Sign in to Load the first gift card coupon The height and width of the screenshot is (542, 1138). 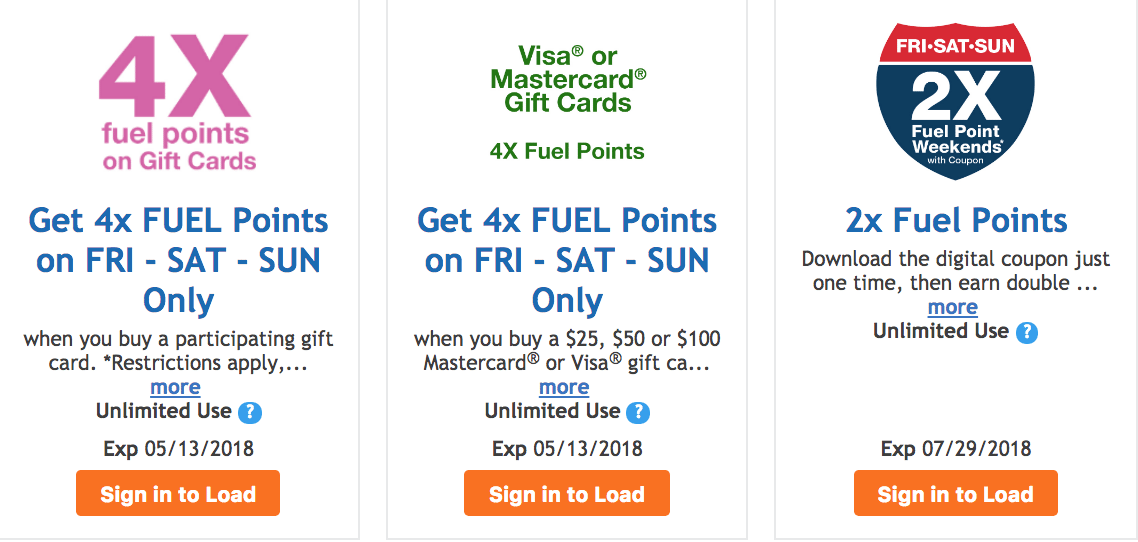178,493
